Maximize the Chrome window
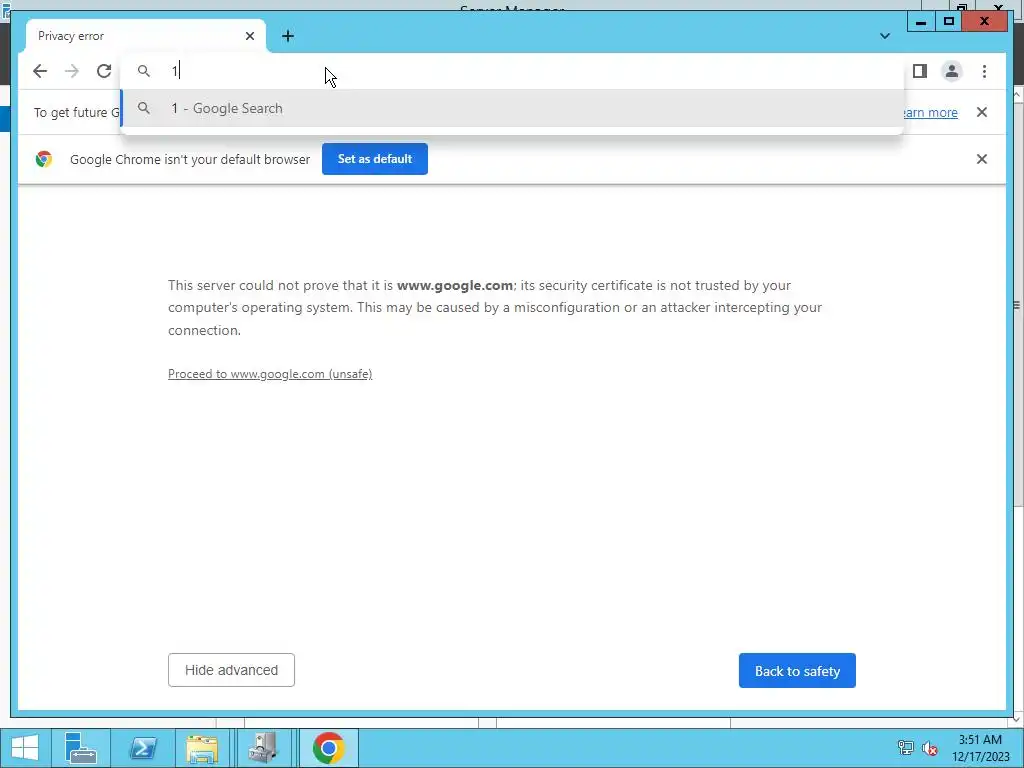The width and height of the screenshot is (1024, 768). (949, 22)
